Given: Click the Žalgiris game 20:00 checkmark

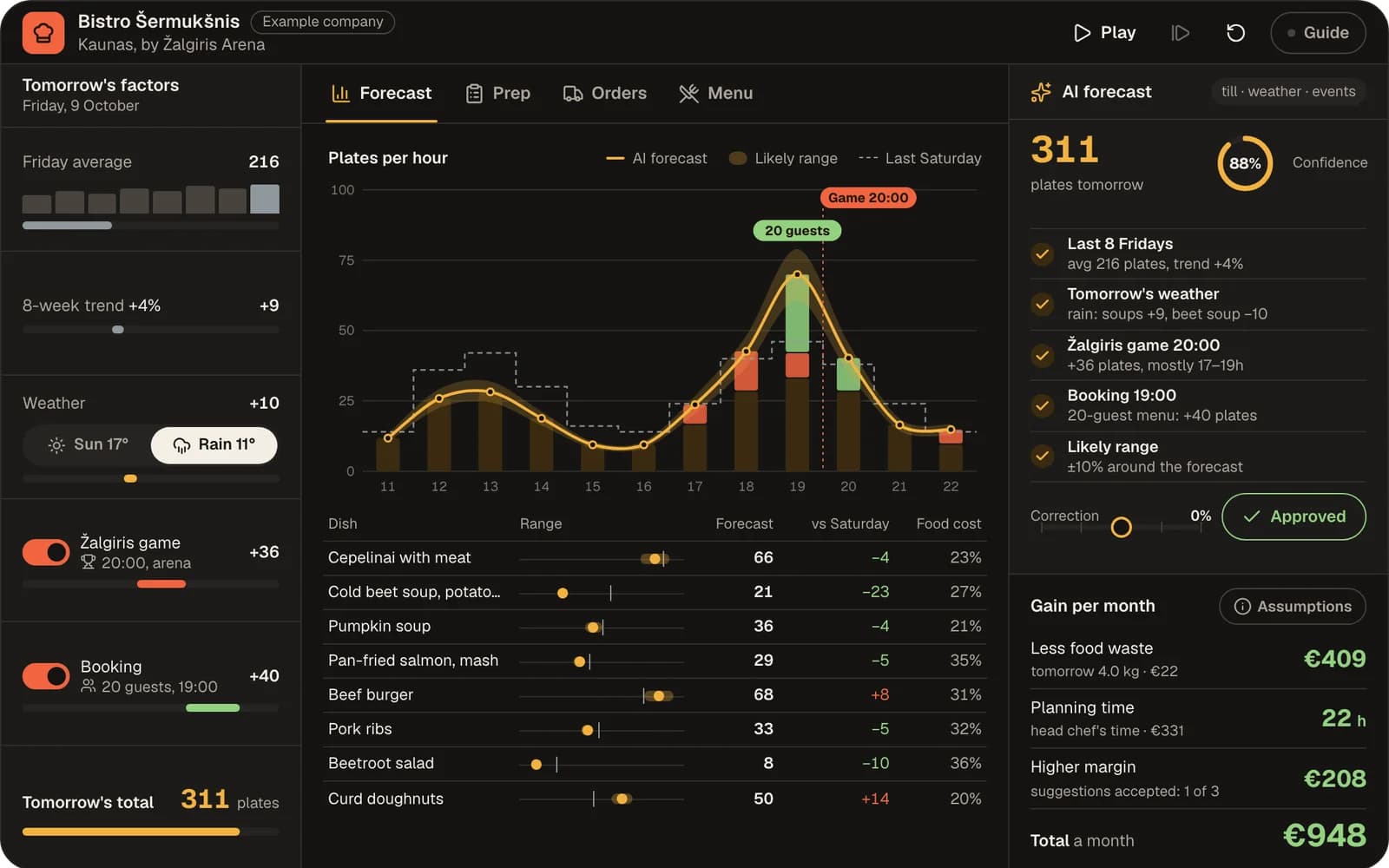Looking at the screenshot, I should point(1042,355).
